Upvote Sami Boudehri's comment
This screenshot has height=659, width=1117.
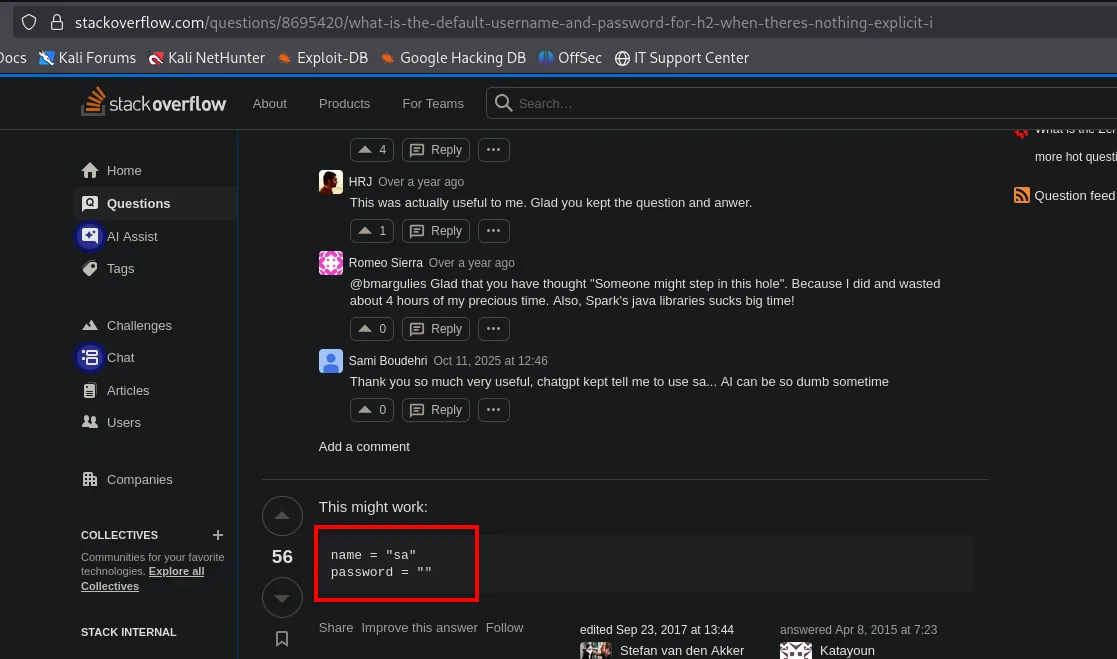372,410
